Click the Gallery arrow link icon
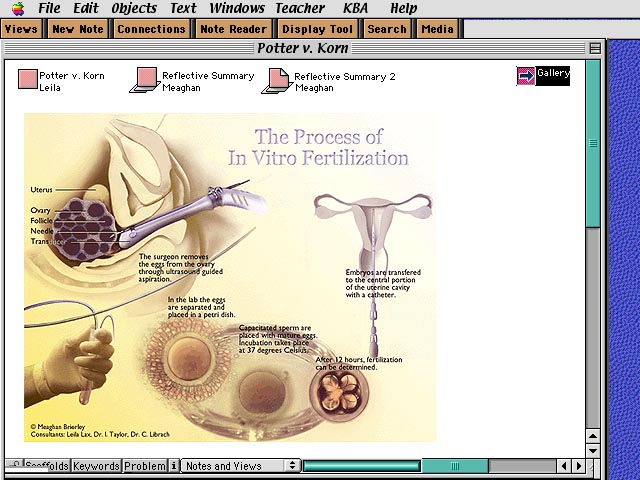Viewport: 640px width, 480px height. [x=526, y=76]
